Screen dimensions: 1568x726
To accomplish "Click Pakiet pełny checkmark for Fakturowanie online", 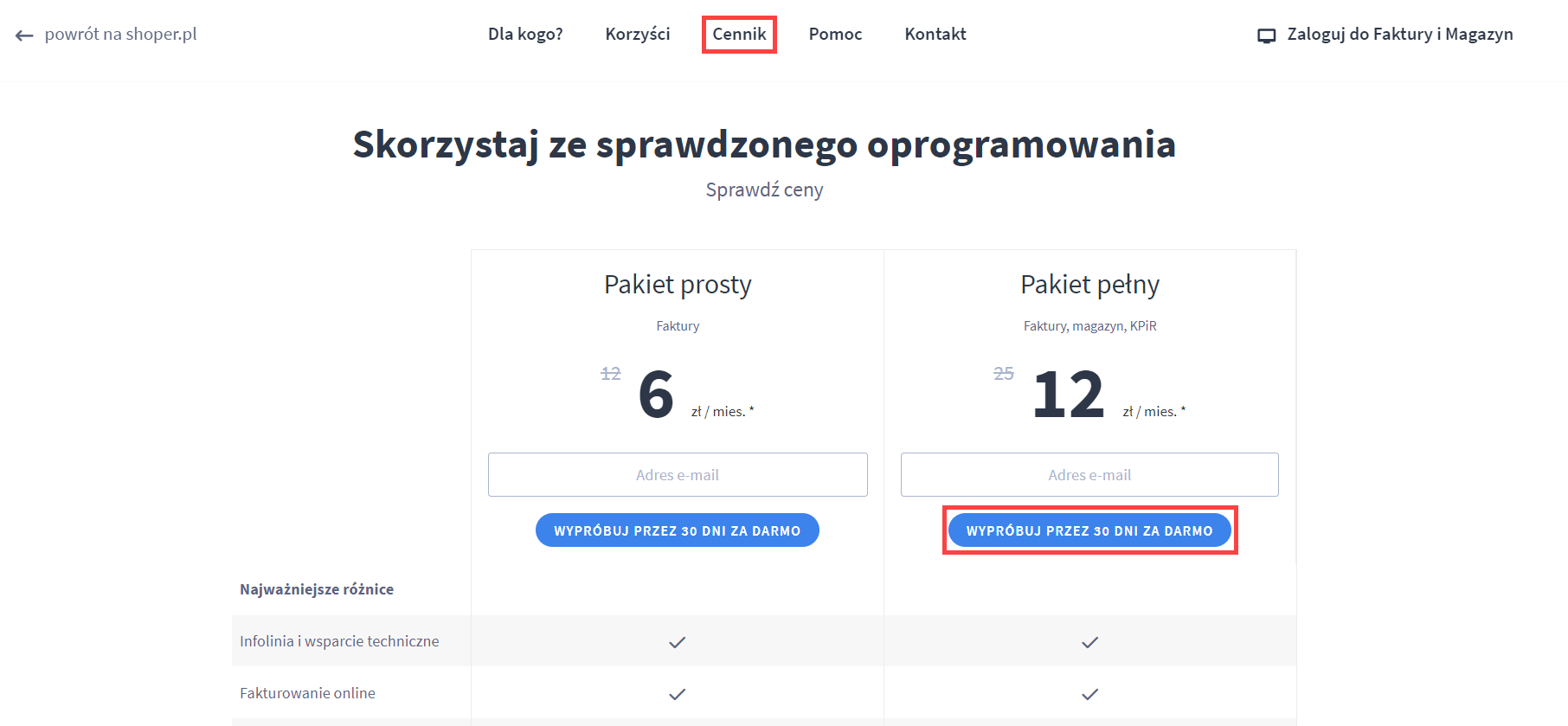I will pyautogui.click(x=1089, y=694).
